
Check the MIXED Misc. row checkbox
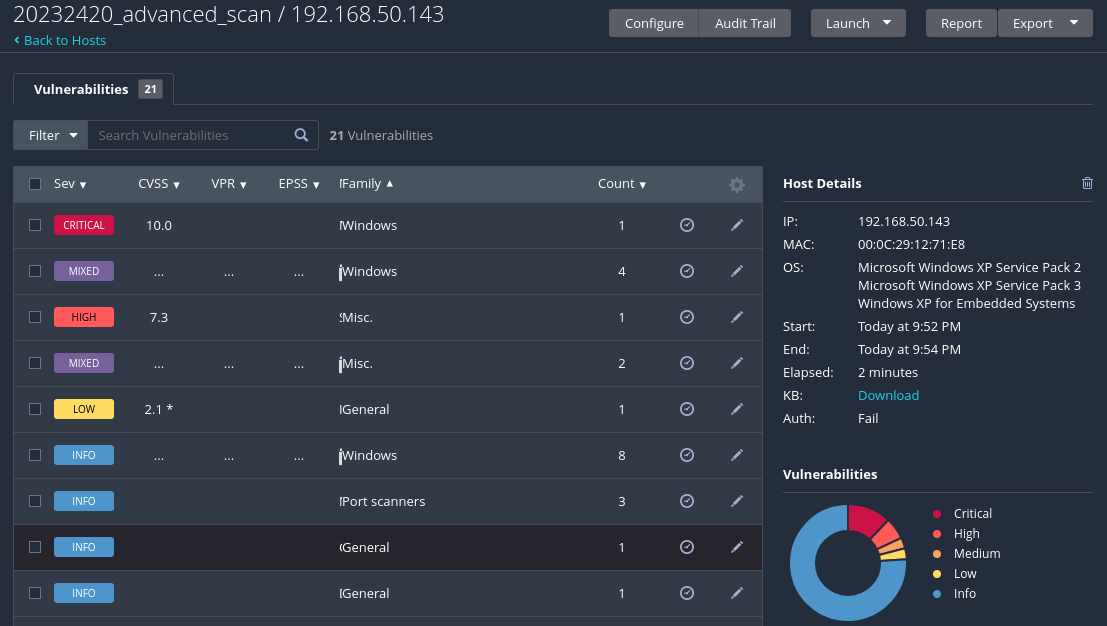[35, 363]
